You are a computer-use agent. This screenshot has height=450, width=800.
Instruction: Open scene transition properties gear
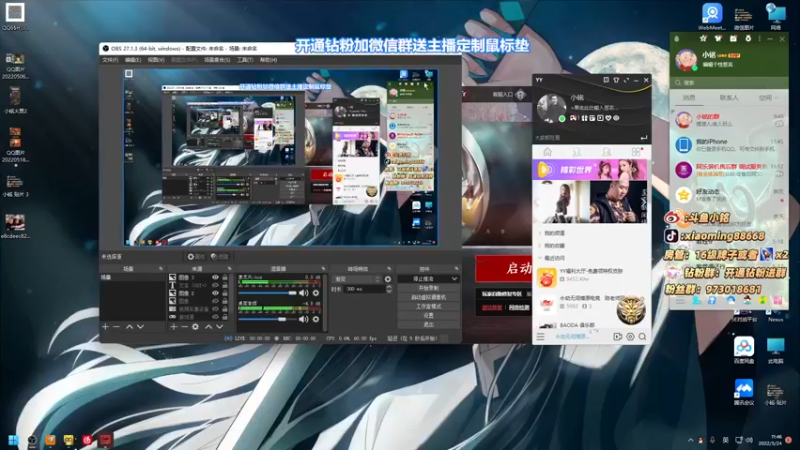point(388,279)
